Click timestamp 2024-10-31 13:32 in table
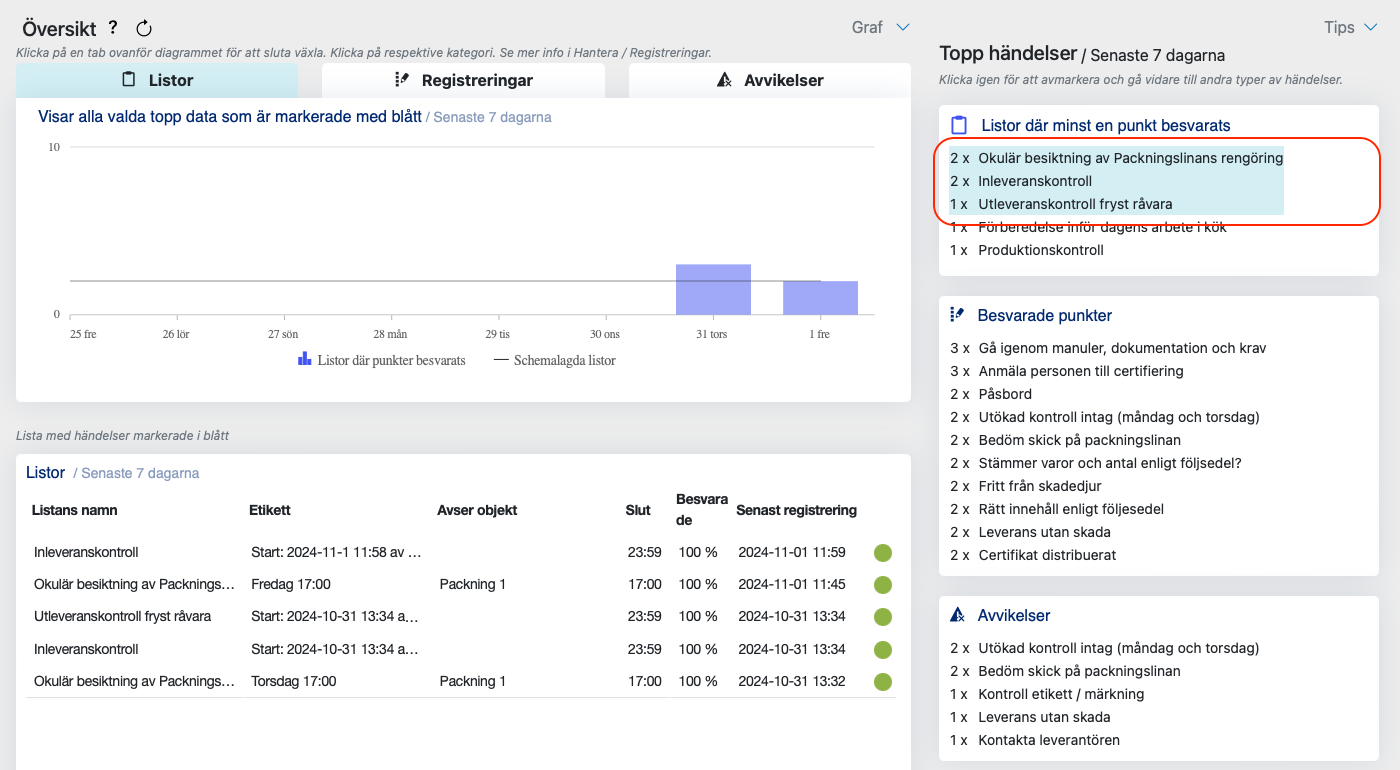The height and width of the screenshot is (770, 1400). click(792, 681)
